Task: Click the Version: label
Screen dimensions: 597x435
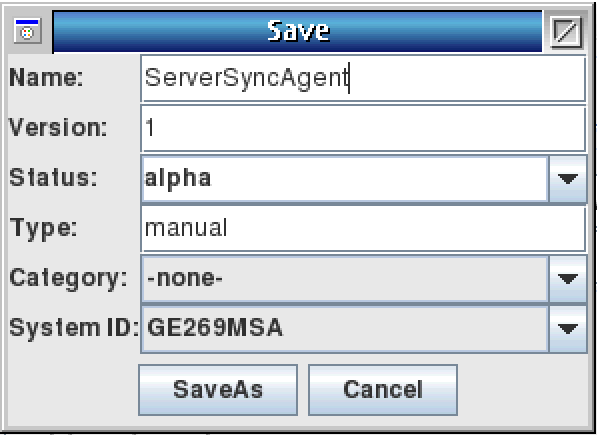Action: 58,127
